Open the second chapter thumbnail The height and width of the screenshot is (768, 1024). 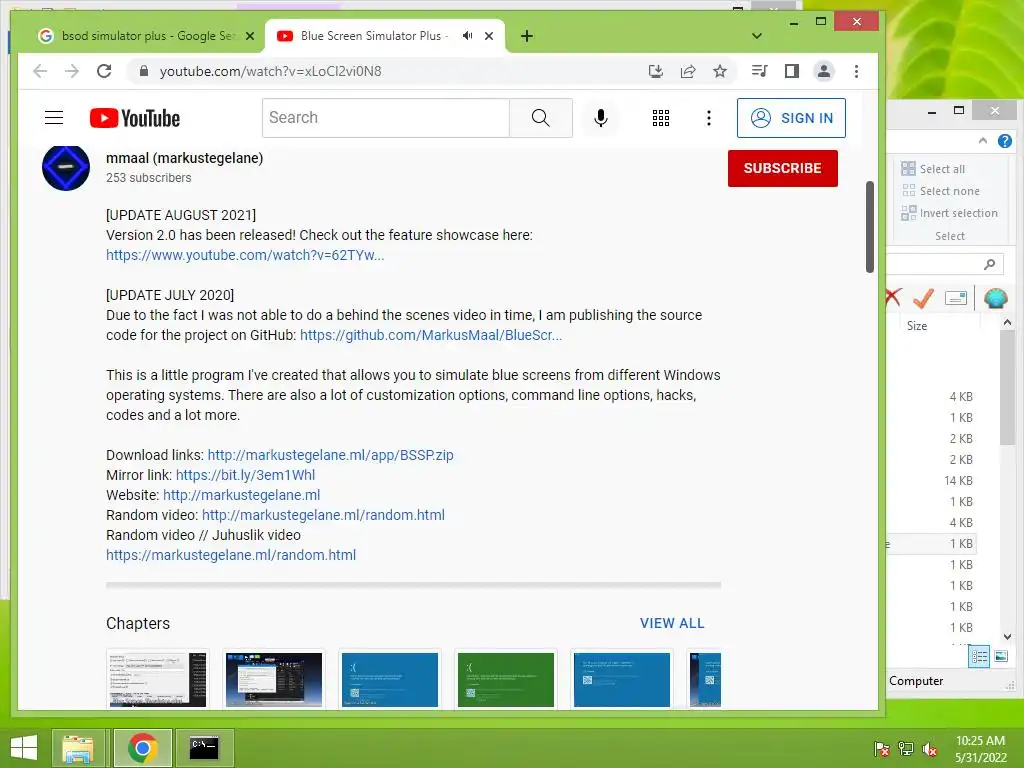pyautogui.click(x=274, y=679)
